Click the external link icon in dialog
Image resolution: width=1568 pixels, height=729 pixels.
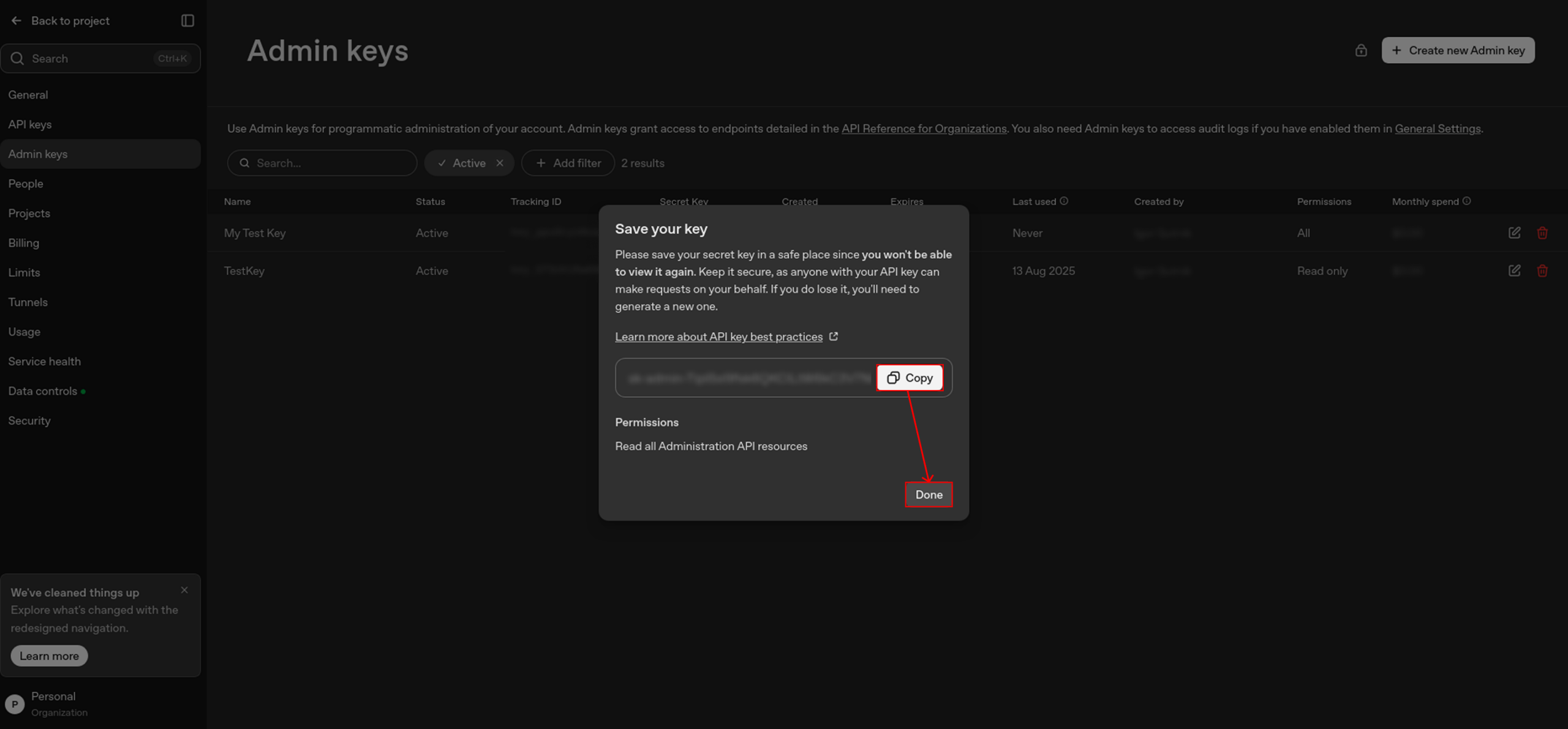(833, 337)
